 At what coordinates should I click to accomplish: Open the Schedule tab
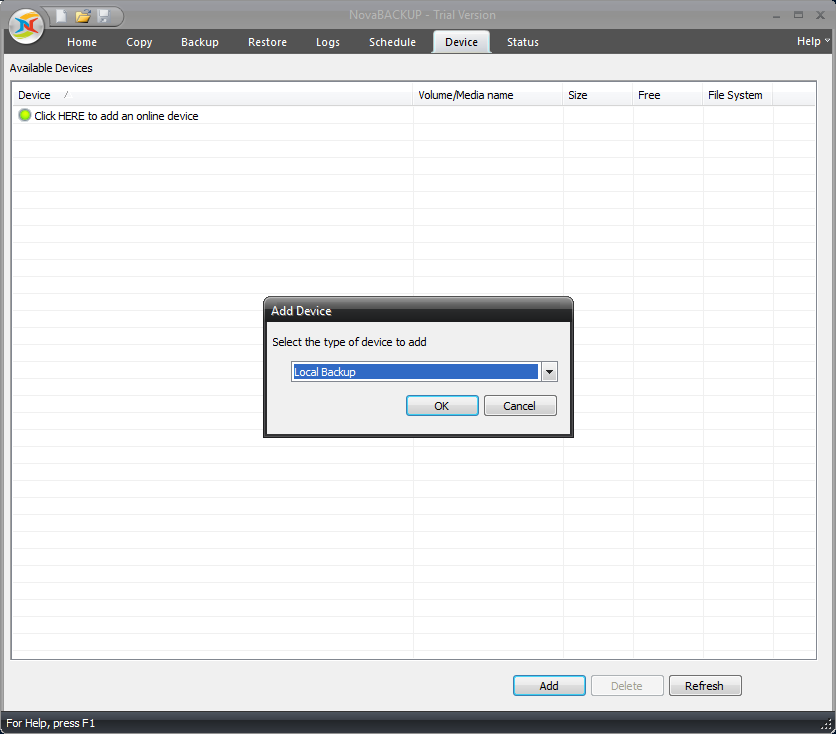[392, 42]
